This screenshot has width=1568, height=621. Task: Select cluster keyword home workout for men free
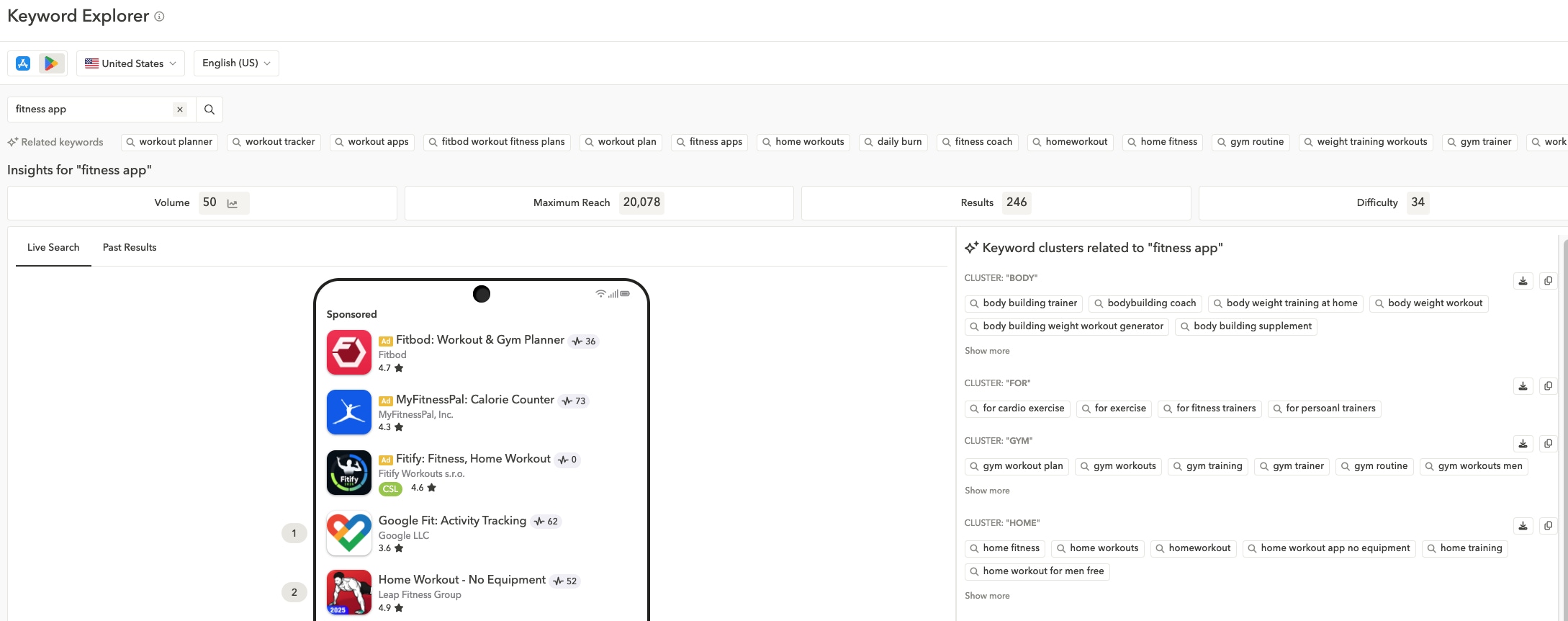pos(1037,571)
